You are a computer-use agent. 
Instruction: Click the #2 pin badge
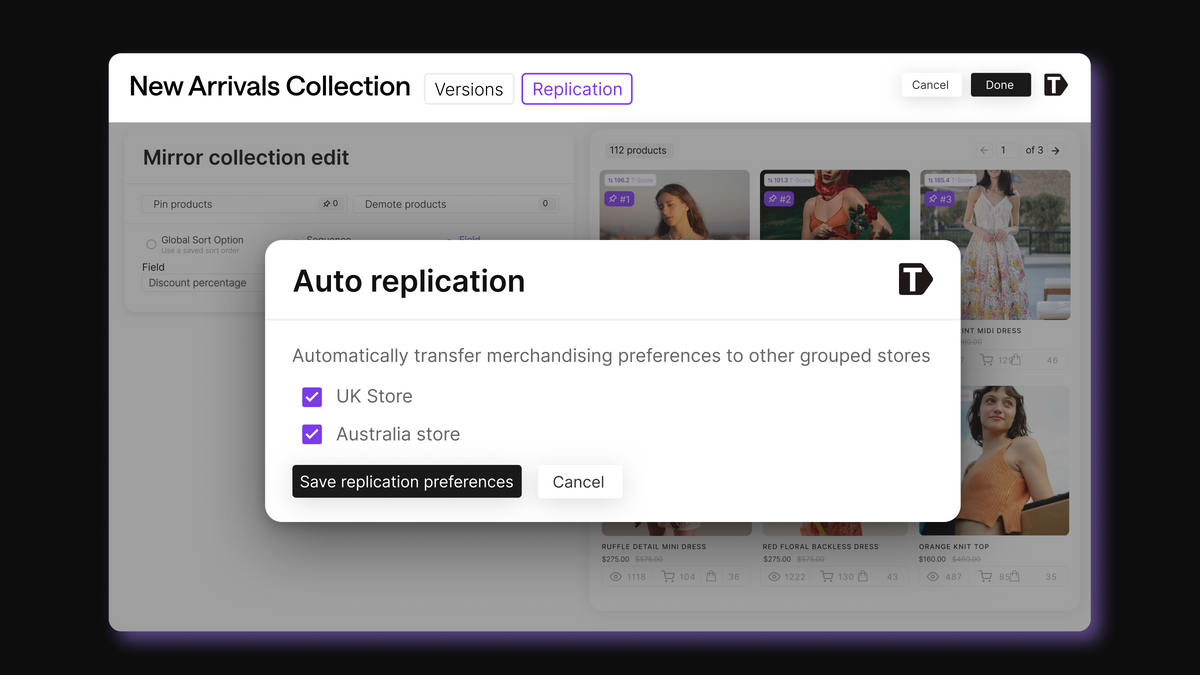[x=780, y=199]
